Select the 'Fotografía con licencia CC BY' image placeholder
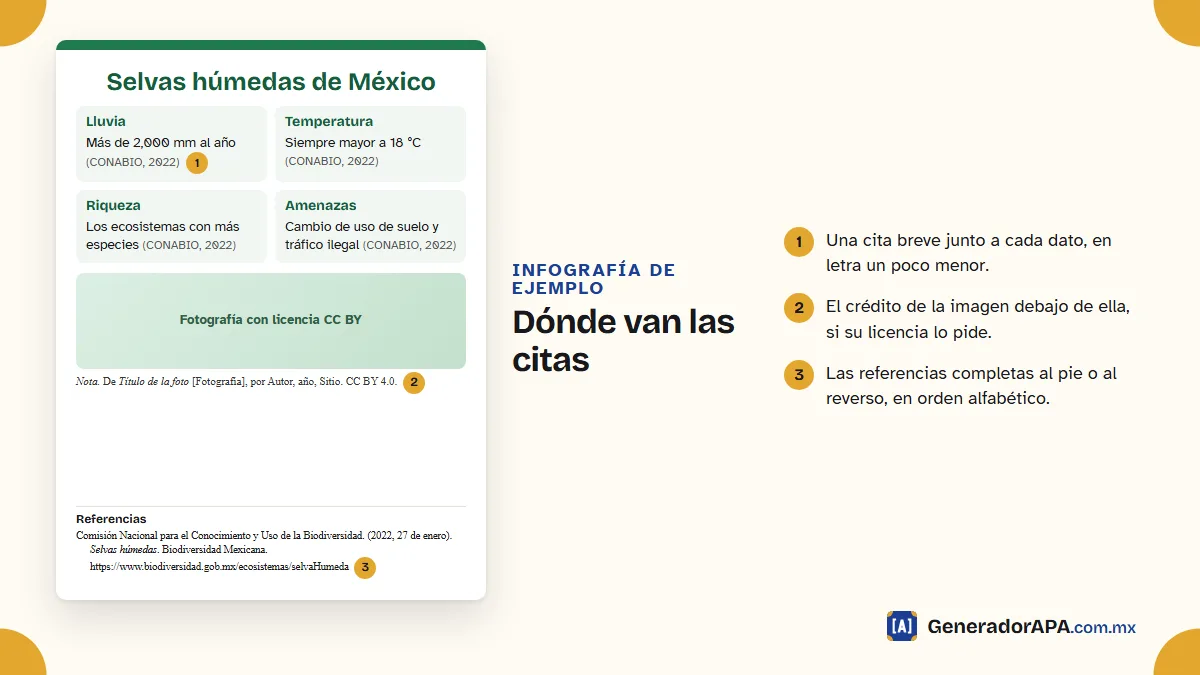 271,321
